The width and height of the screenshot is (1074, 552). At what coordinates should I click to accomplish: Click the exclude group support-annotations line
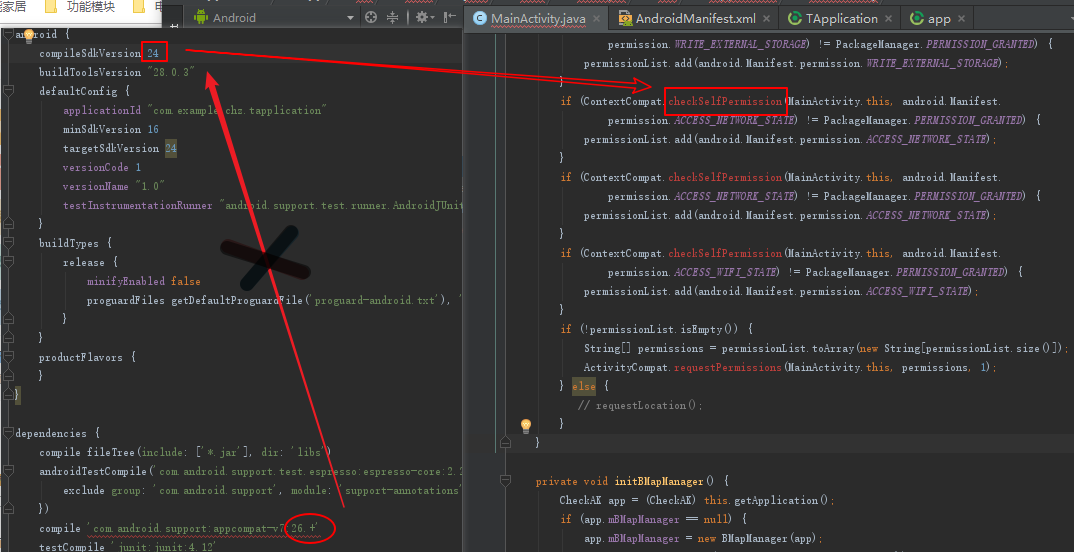pyautogui.click(x=262, y=490)
